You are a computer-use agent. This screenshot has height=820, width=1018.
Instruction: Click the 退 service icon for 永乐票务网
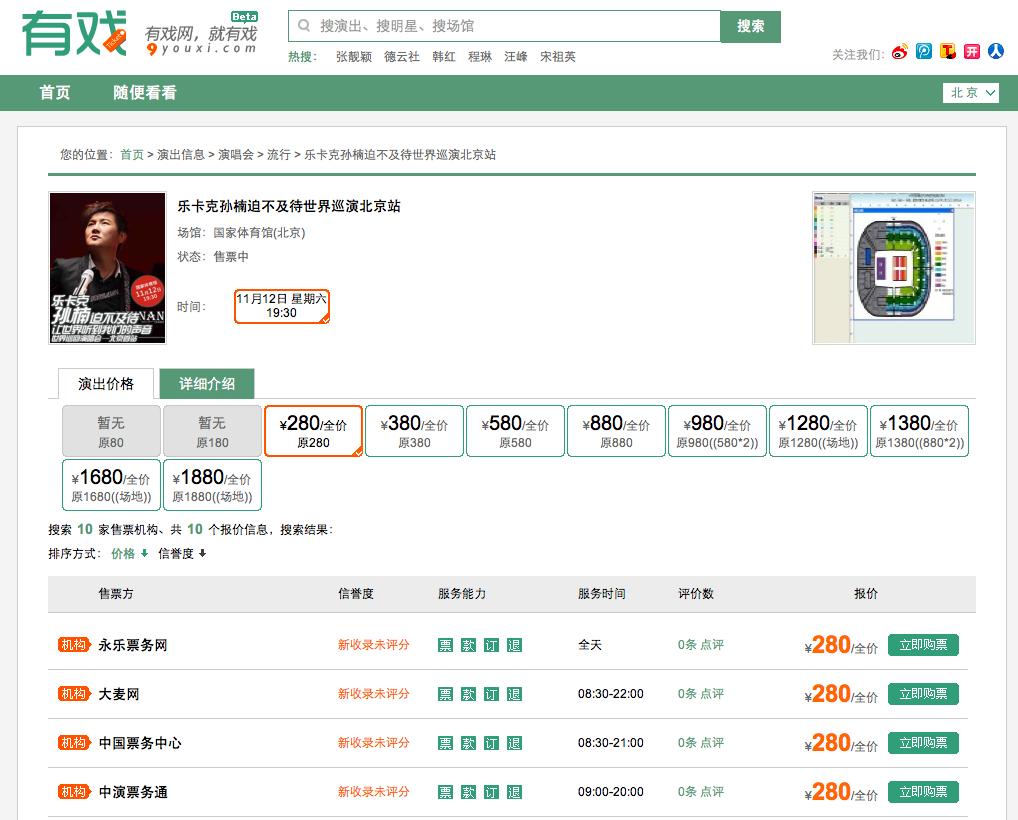pyautogui.click(x=514, y=645)
